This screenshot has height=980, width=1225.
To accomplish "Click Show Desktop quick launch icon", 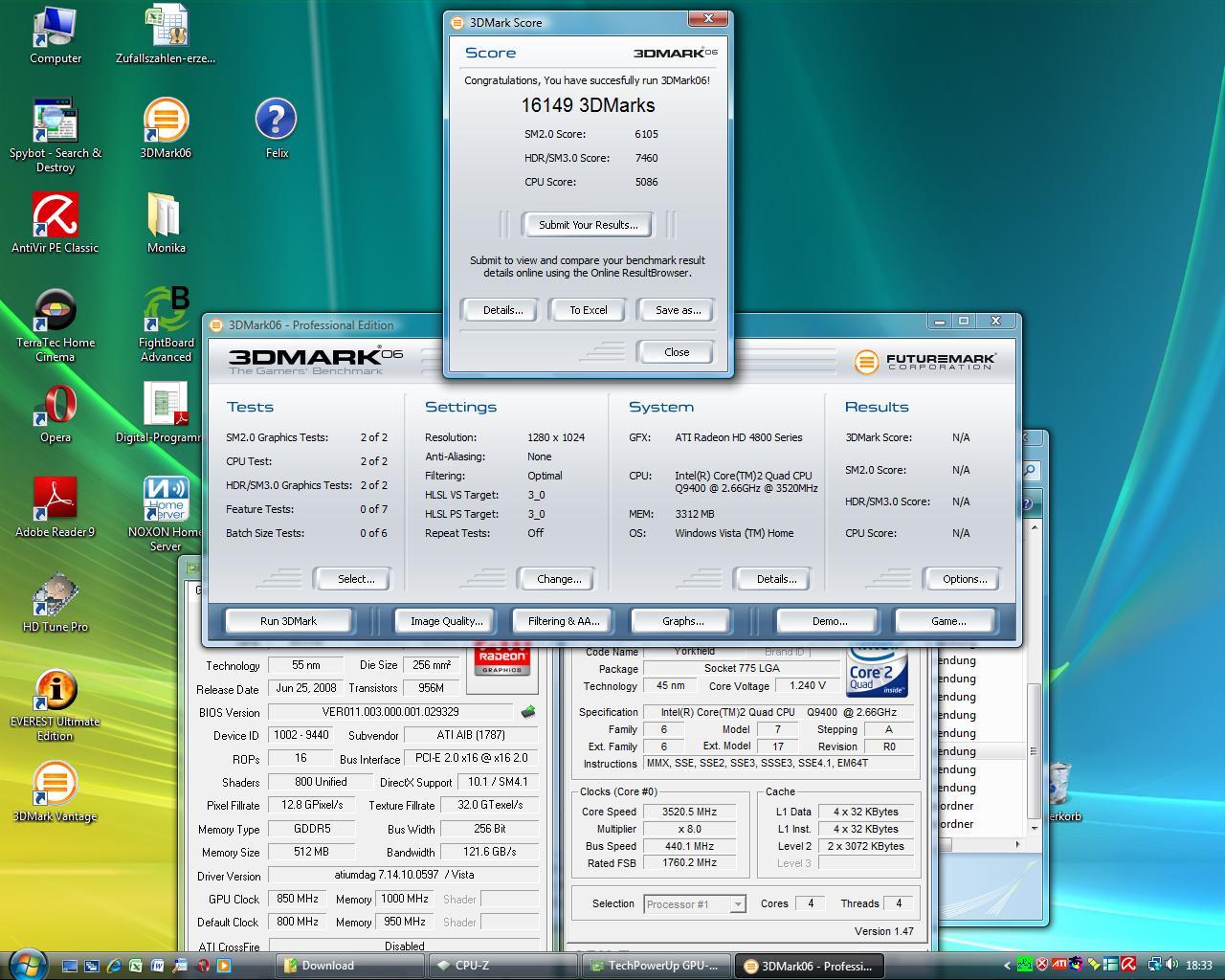I will pyautogui.click(x=70, y=966).
